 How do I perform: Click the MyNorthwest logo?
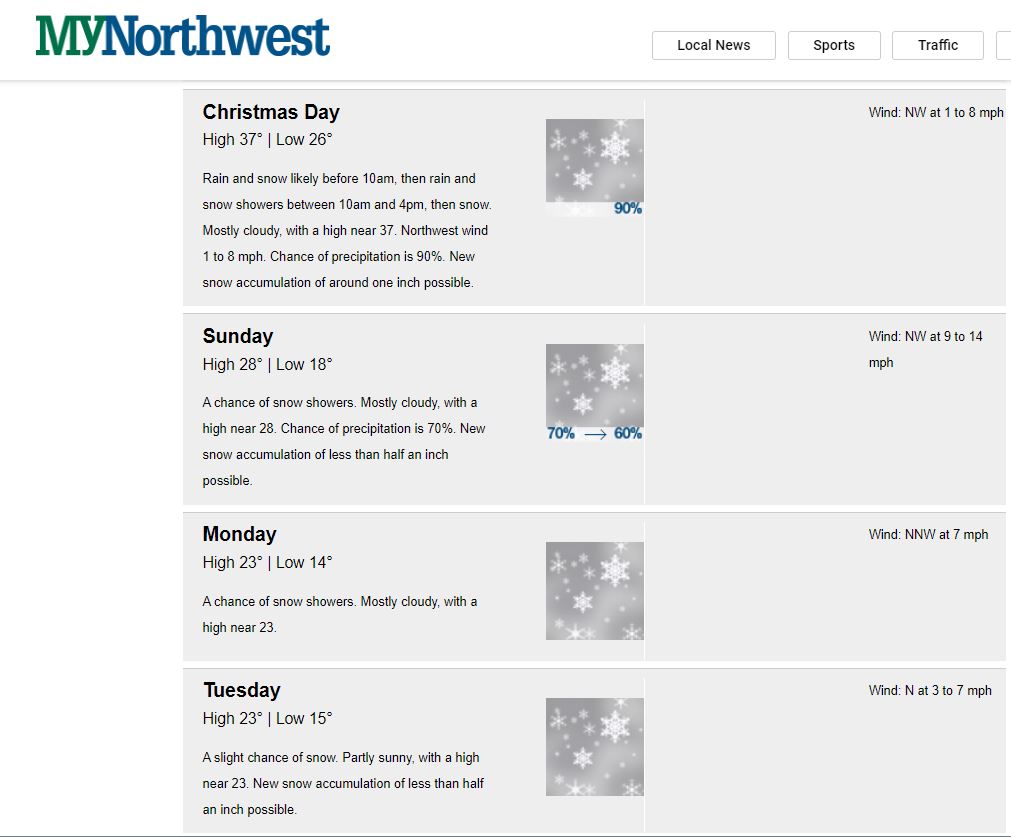182,36
